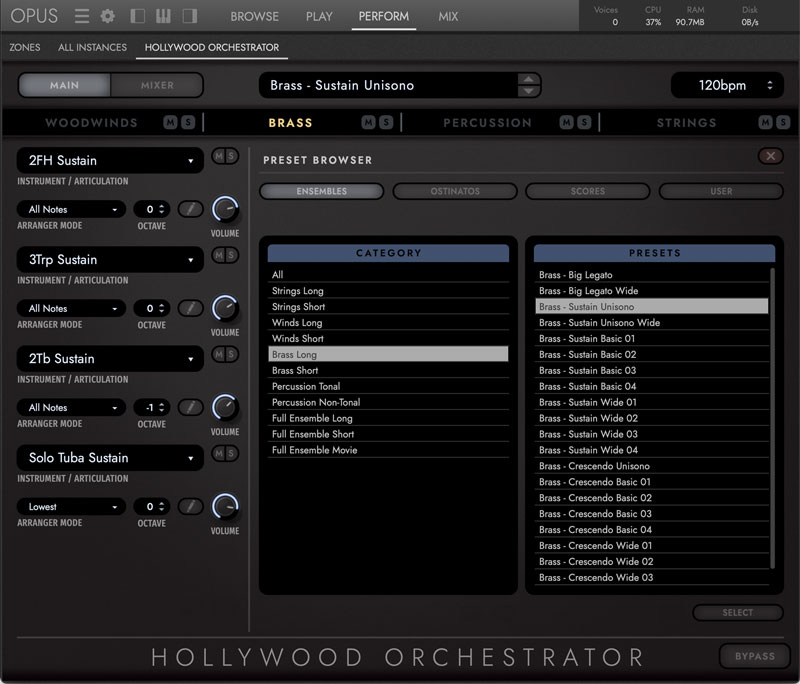The image size is (800, 684).
Task: Switch the Main/Mixer toggle to Mixer
Action: (x=157, y=85)
